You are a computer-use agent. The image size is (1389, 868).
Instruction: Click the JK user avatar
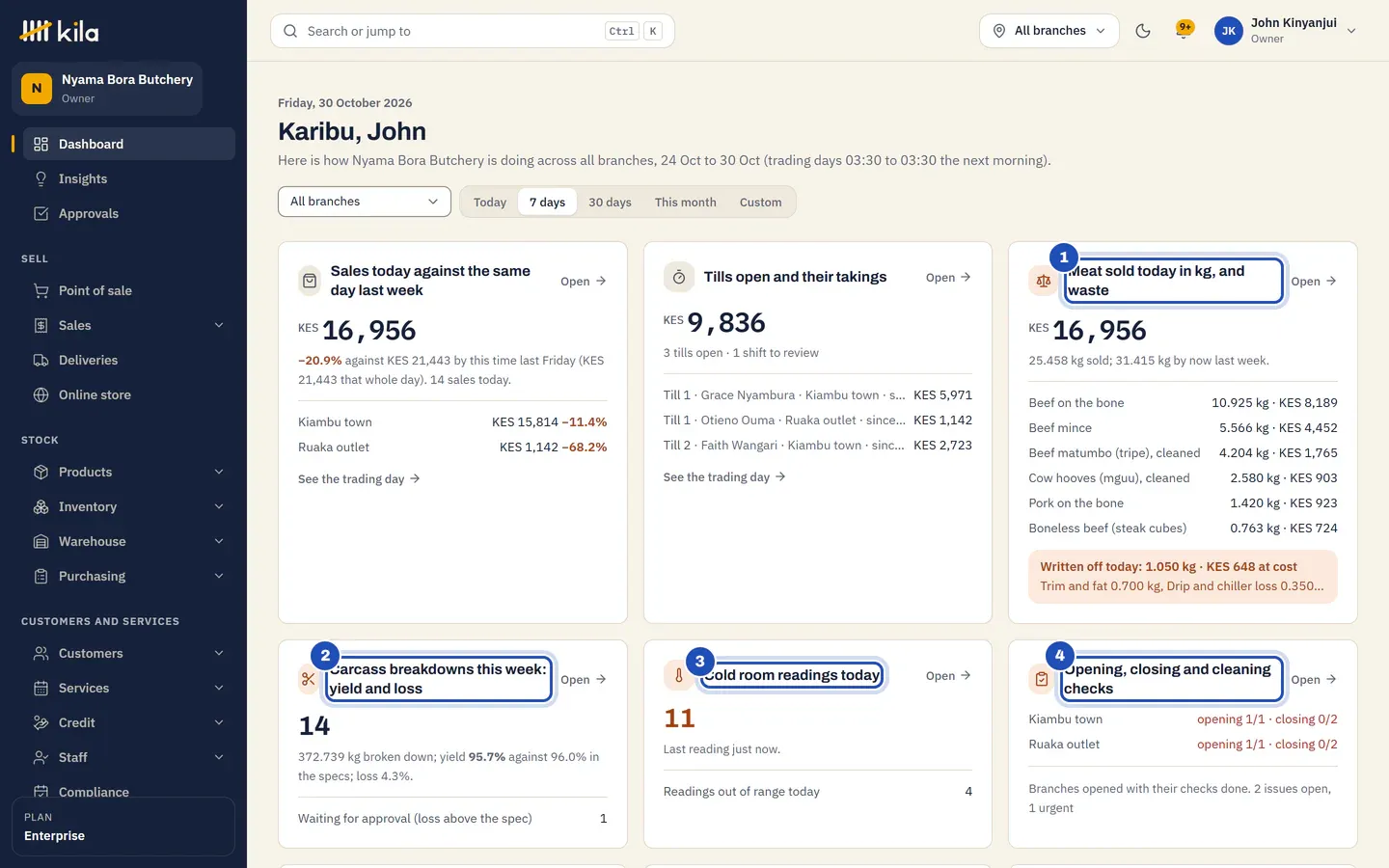(1228, 31)
